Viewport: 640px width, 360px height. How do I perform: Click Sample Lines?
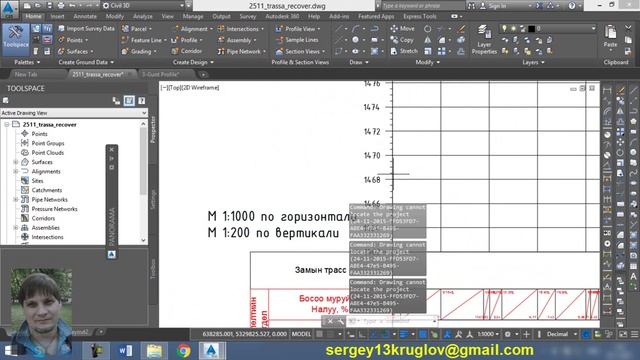(297, 40)
